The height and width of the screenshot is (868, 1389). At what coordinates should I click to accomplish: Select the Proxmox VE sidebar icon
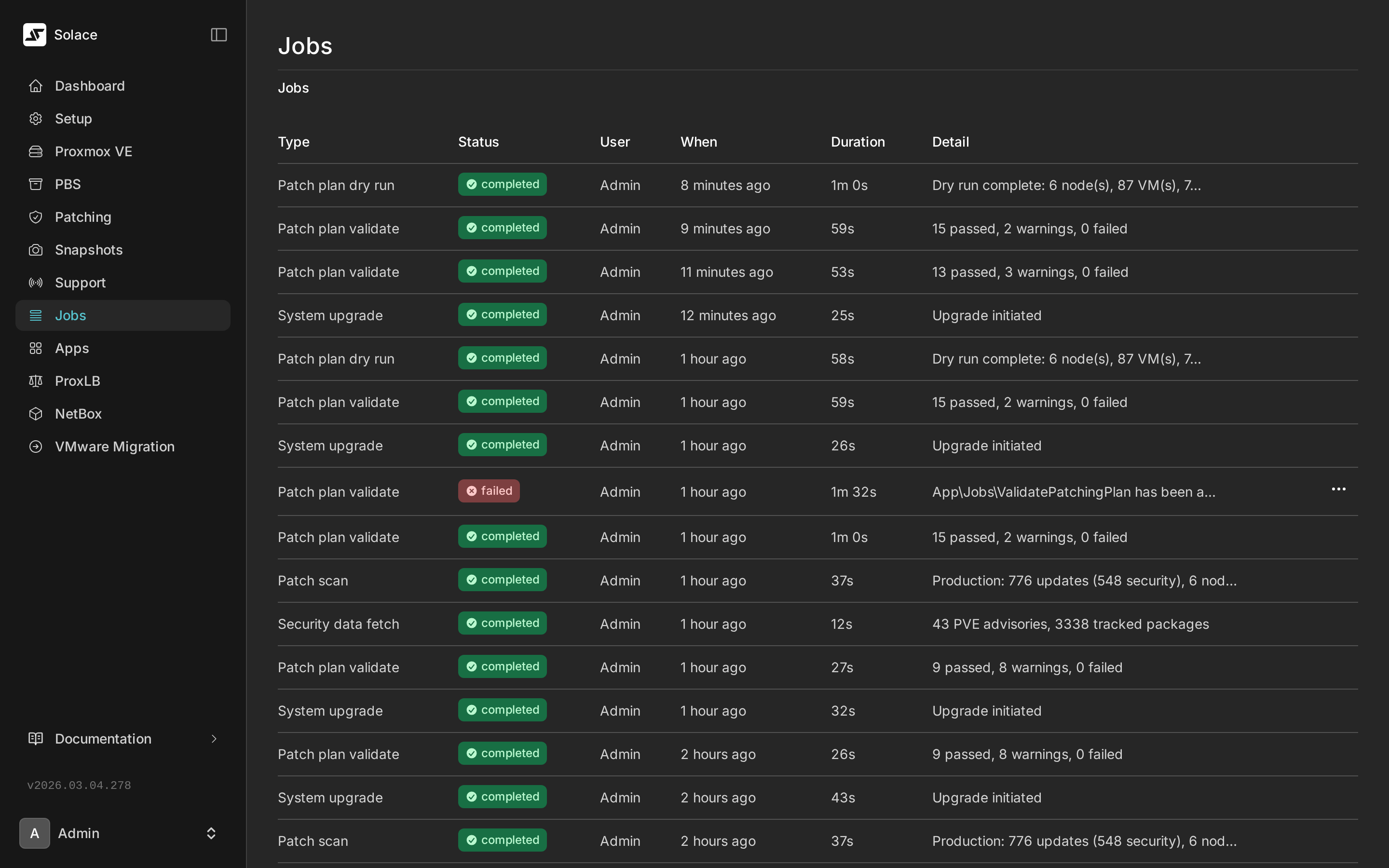[x=36, y=151]
